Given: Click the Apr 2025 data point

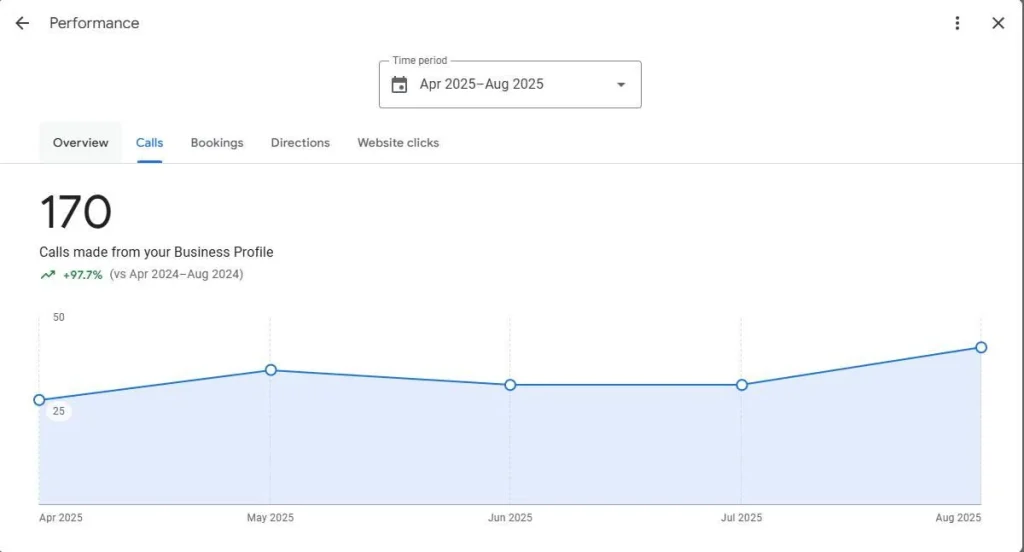Looking at the screenshot, I should click(39, 400).
